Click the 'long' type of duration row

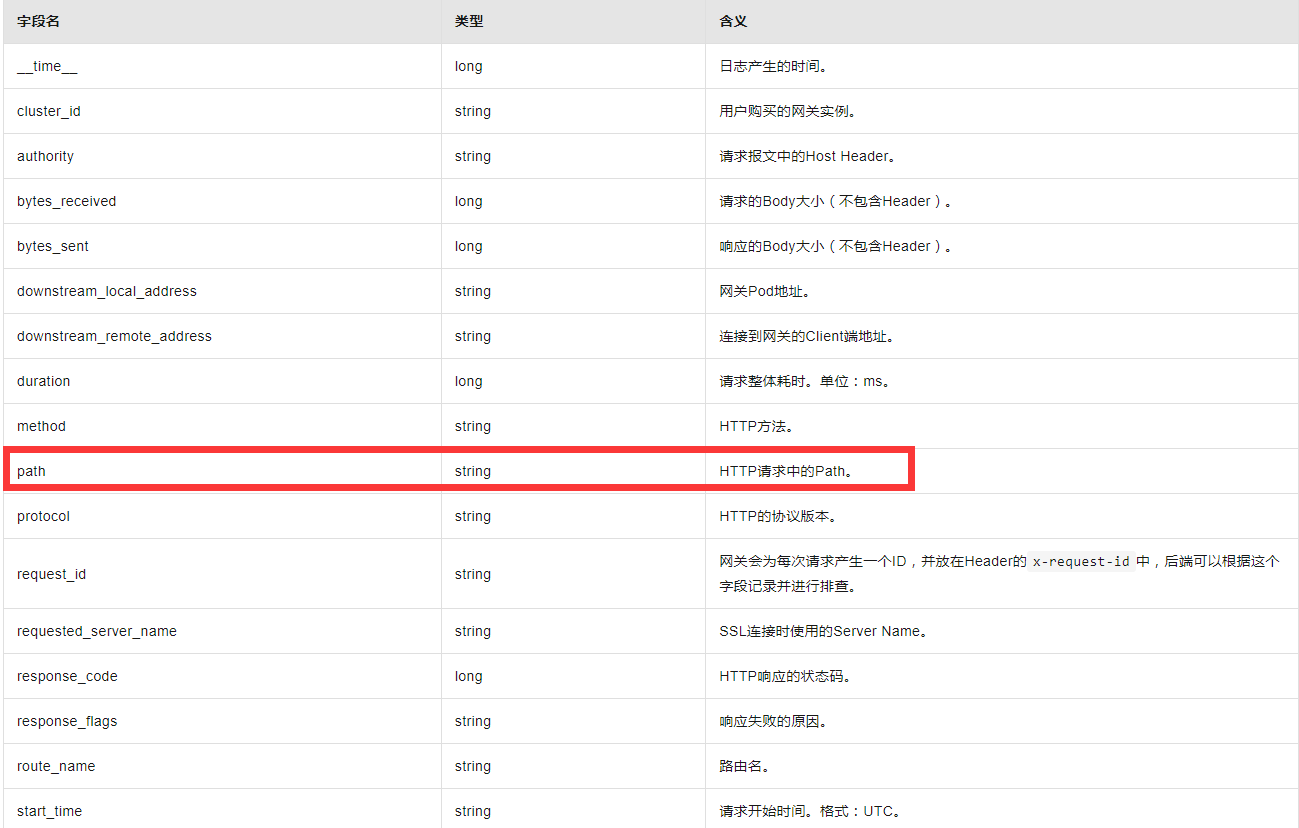pyautogui.click(x=469, y=381)
